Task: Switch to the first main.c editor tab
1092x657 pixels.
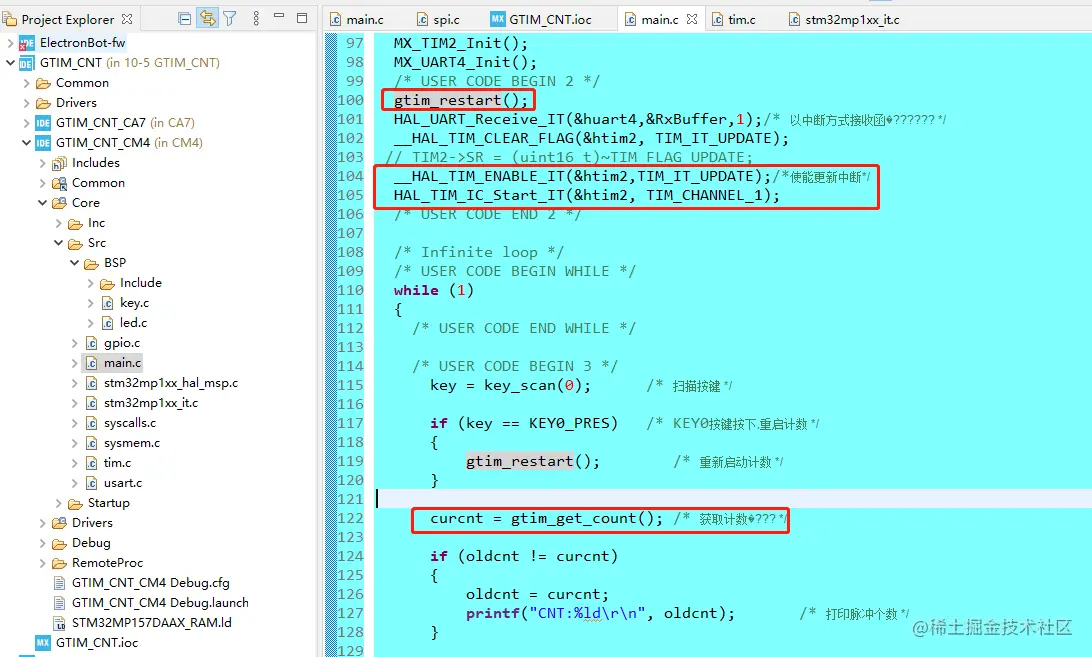Action: (359, 20)
